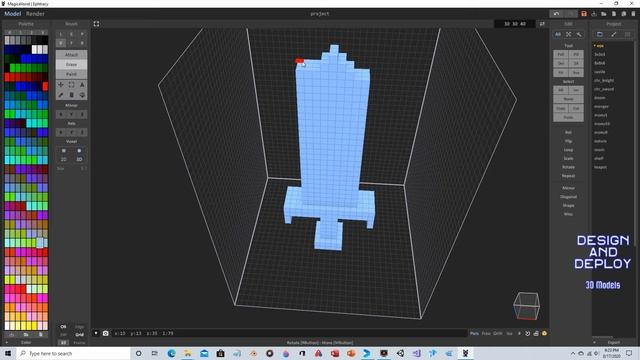Click the Erase brush button
The height and width of the screenshot is (360, 640).
[x=71, y=64]
